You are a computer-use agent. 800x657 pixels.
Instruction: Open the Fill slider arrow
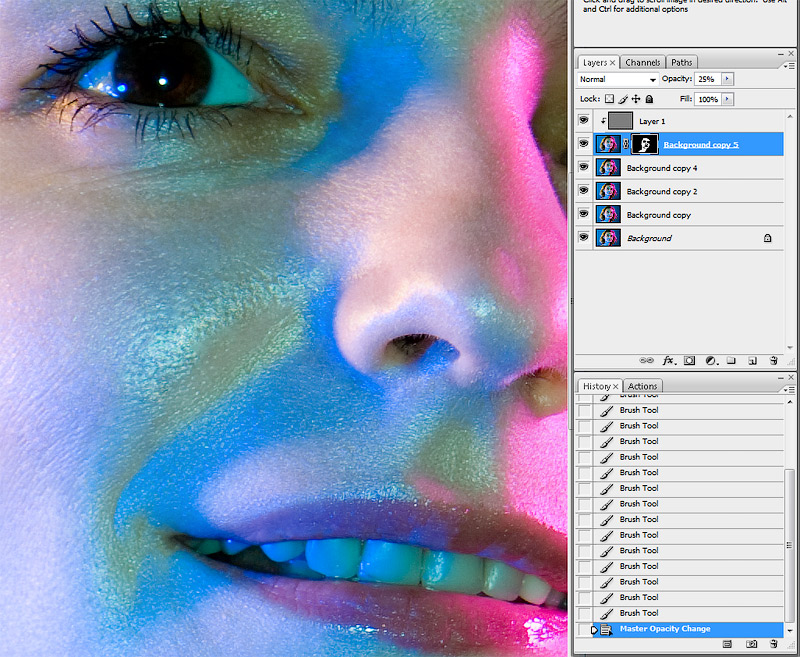[728, 99]
